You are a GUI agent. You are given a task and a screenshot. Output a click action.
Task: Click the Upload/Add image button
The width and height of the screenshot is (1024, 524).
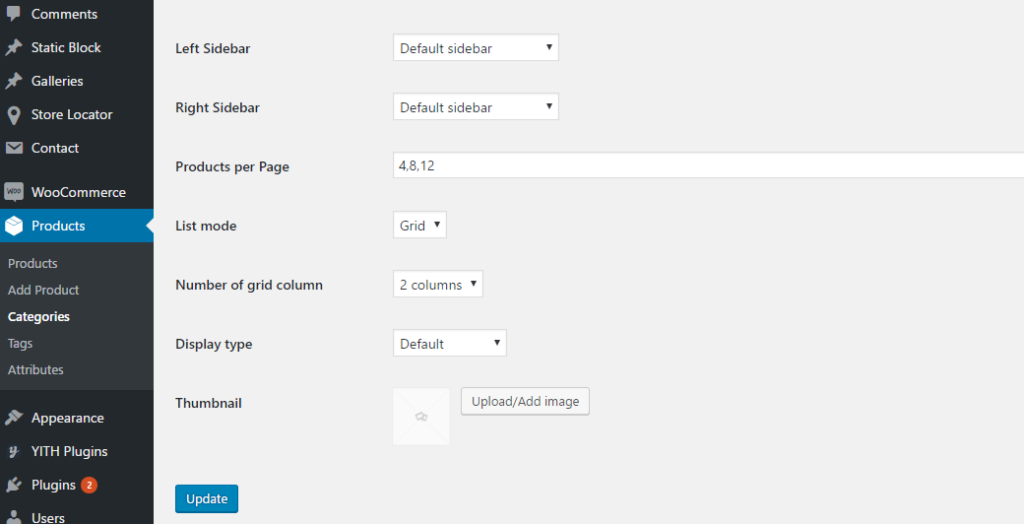click(x=525, y=401)
